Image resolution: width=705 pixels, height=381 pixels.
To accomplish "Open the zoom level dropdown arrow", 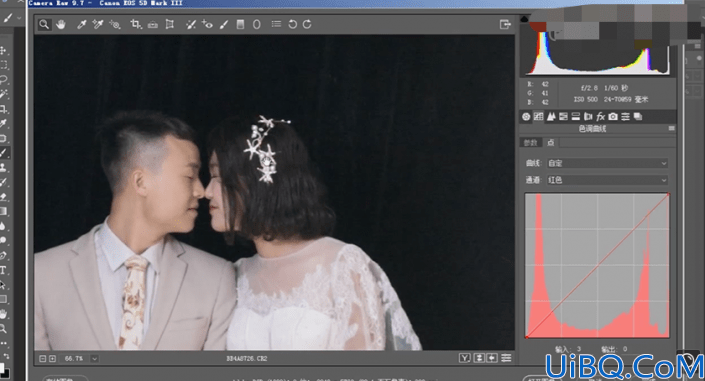I will [x=94, y=359].
